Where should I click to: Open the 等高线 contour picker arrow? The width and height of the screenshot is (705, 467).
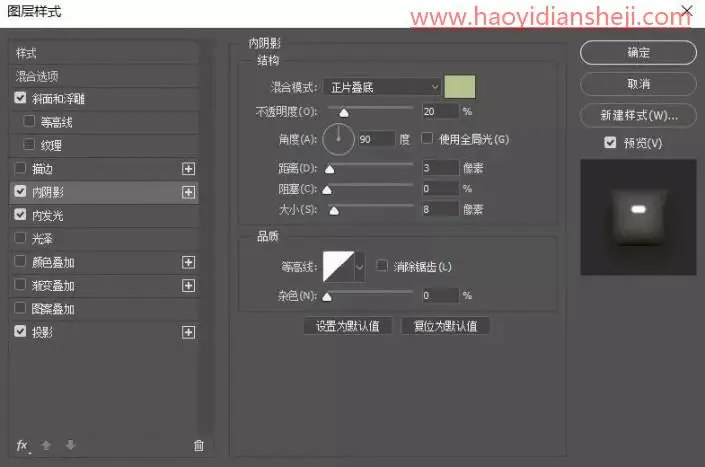(360, 267)
